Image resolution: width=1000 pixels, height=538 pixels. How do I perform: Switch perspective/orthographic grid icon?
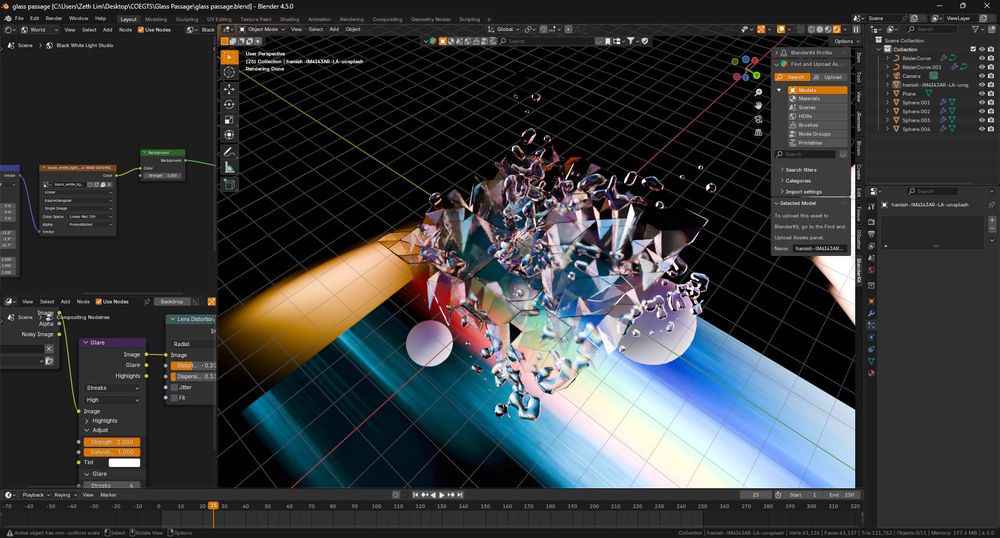758,133
